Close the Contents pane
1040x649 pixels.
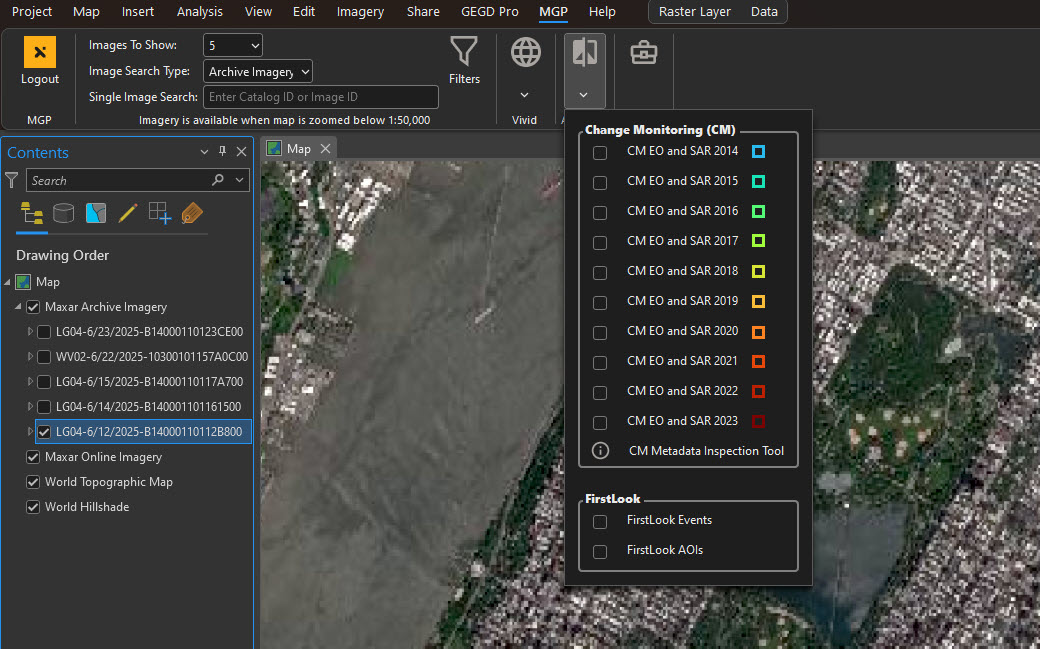point(241,151)
